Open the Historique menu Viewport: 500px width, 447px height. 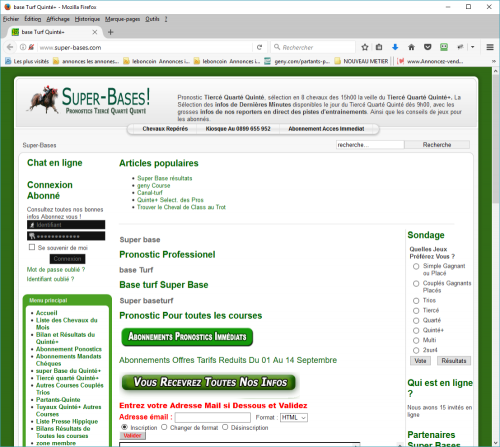[x=87, y=19]
